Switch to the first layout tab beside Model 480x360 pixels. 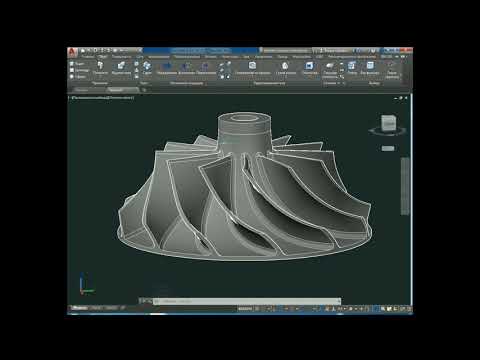click(x=96, y=308)
